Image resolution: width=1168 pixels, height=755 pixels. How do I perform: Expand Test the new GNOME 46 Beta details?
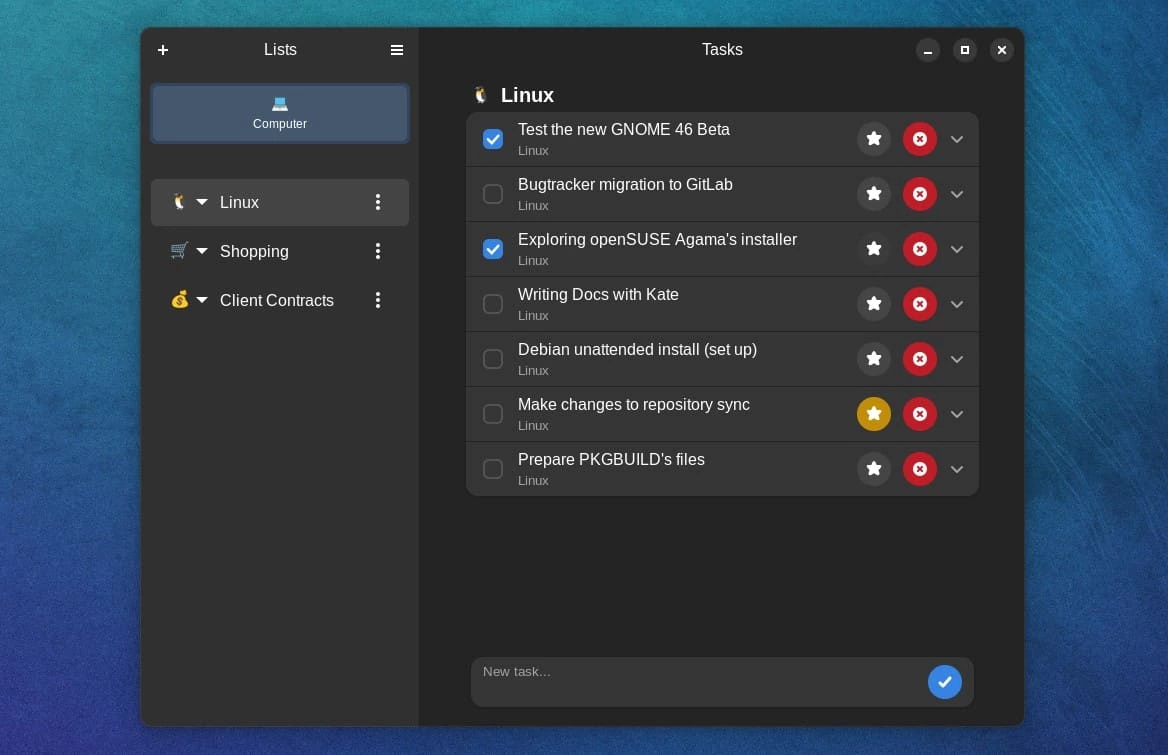957,139
